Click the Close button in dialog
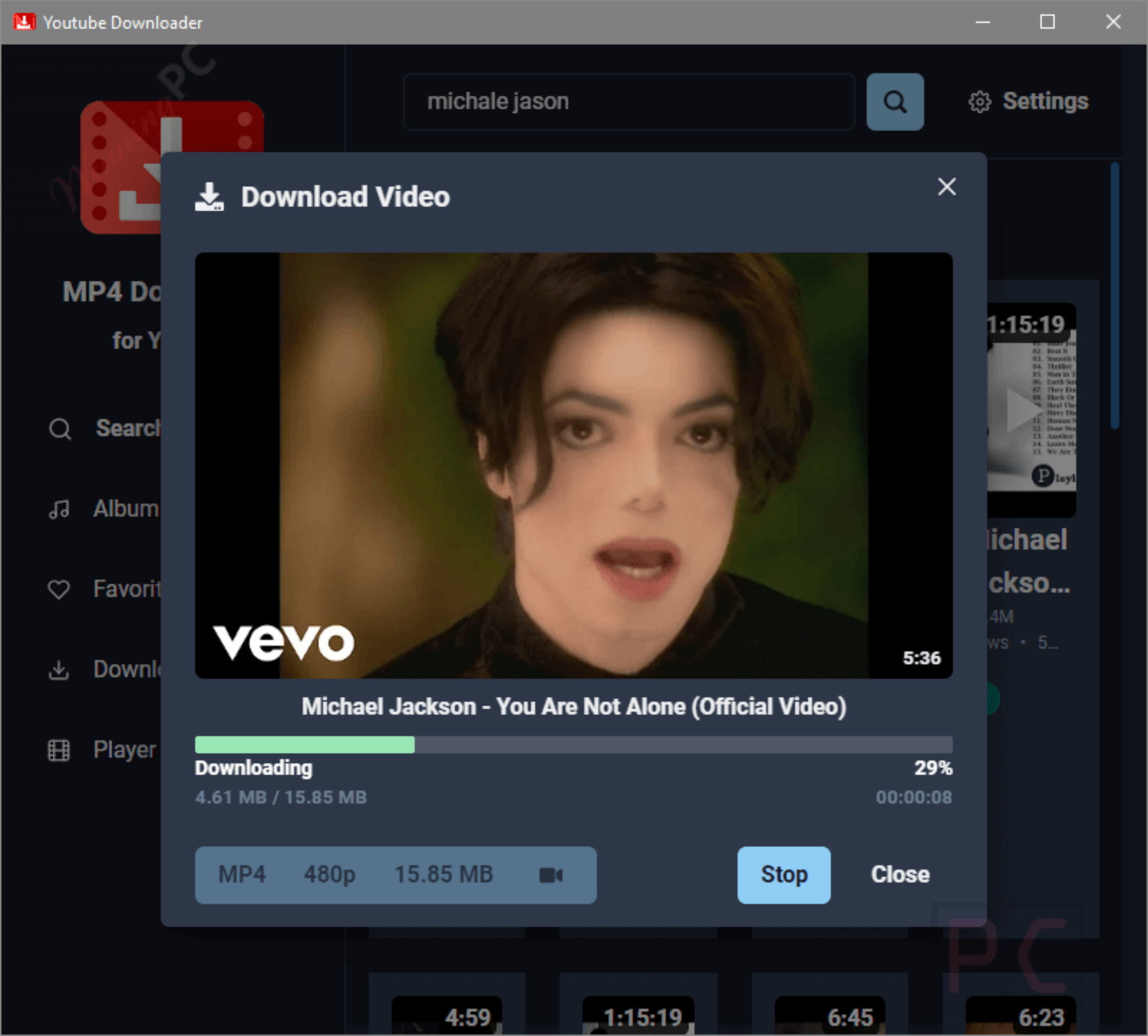The height and width of the screenshot is (1036, 1148). (x=900, y=875)
